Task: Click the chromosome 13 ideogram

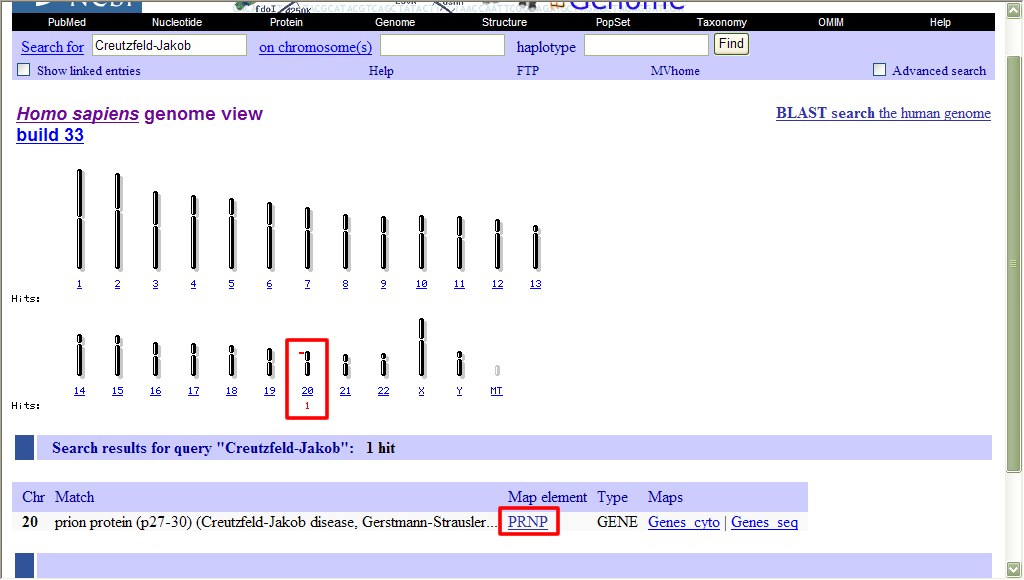Action: 536,247
